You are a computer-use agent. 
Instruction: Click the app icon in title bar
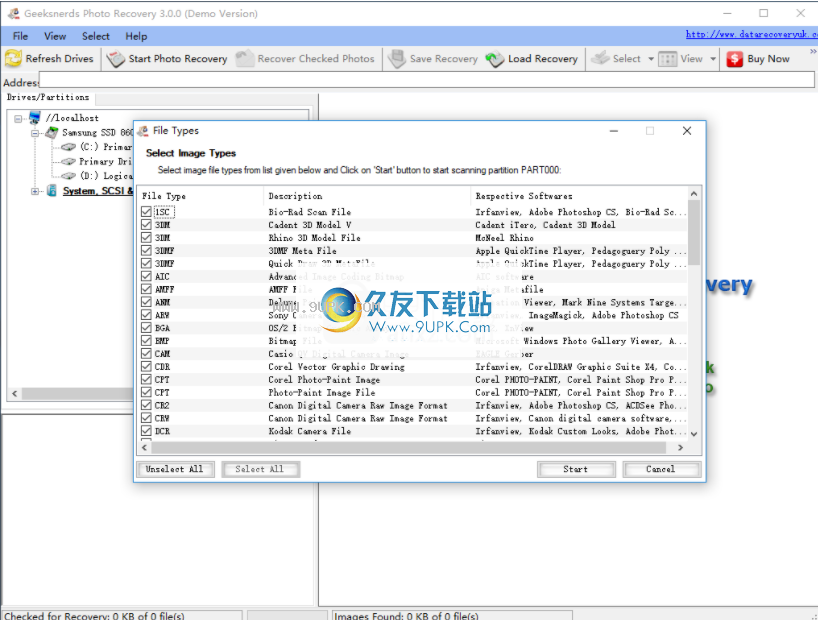(x=14, y=13)
